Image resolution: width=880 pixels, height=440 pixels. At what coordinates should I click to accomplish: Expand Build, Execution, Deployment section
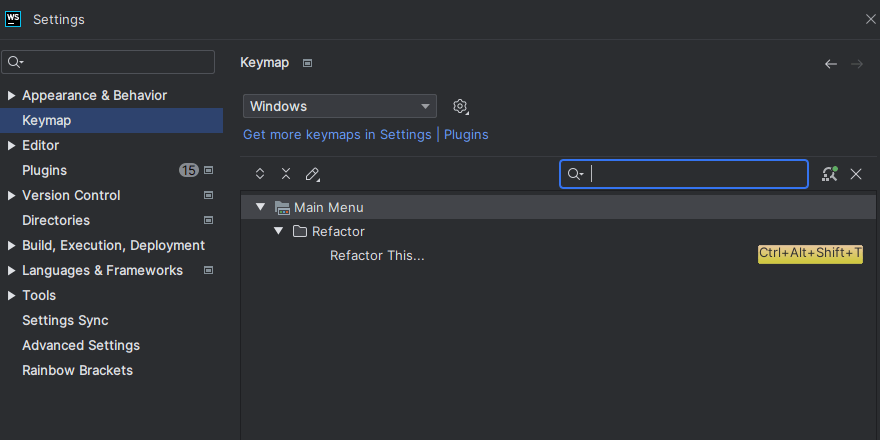click(x=11, y=246)
